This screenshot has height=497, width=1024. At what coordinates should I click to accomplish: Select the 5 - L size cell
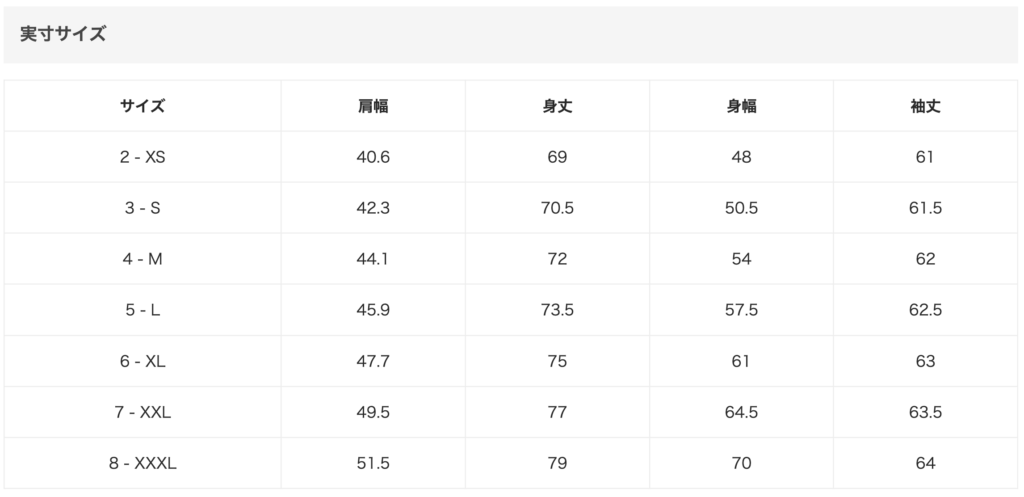pos(142,310)
